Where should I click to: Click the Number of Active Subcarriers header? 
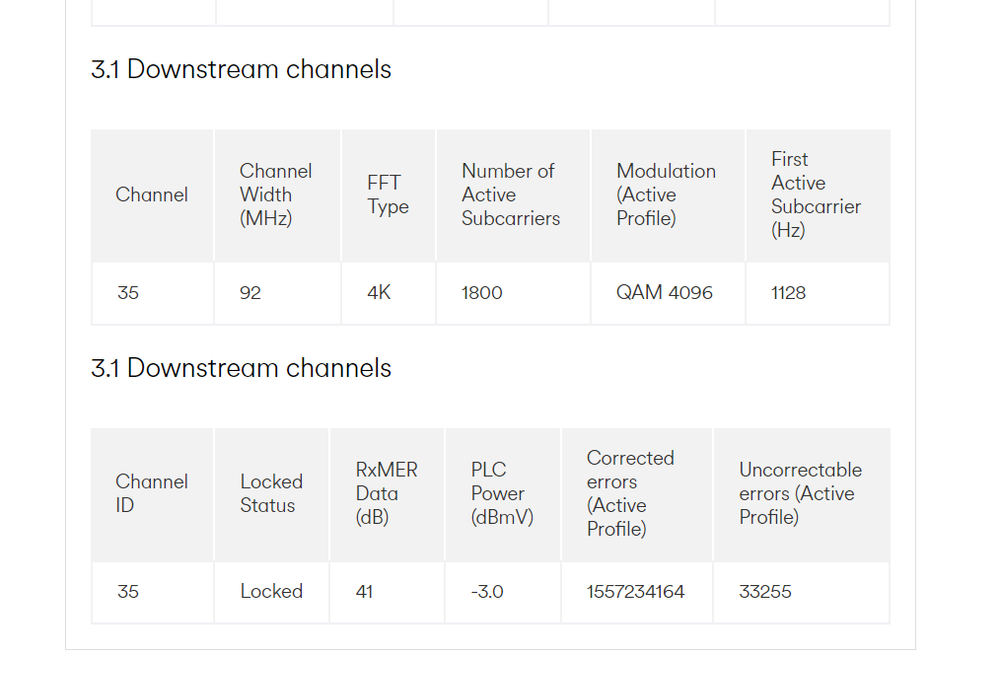coord(510,194)
